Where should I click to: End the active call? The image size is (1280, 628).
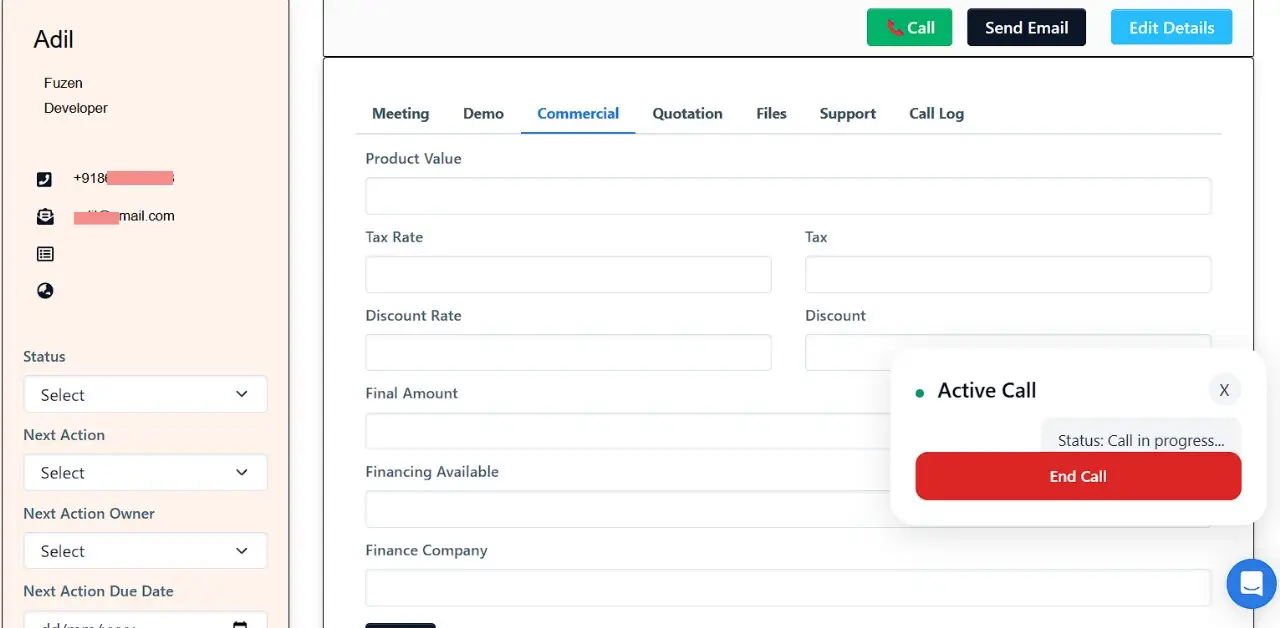(1078, 476)
